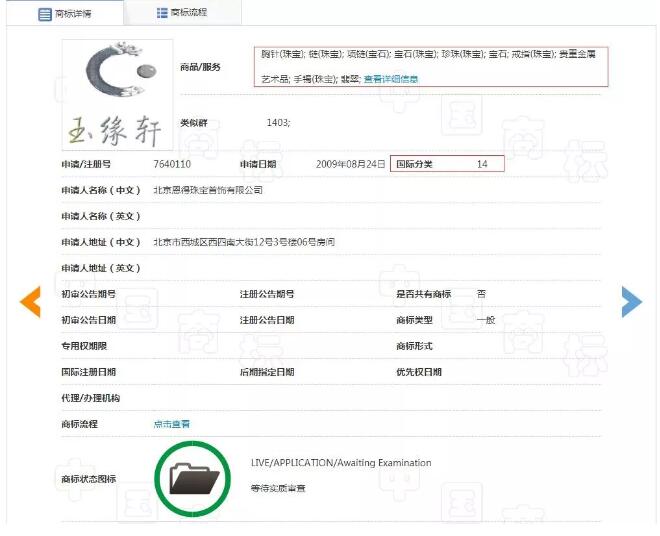The height and width of the screenshot is (536, 660).
Task: Switch to the 商标流程 tab
Action: pos(182,13)
